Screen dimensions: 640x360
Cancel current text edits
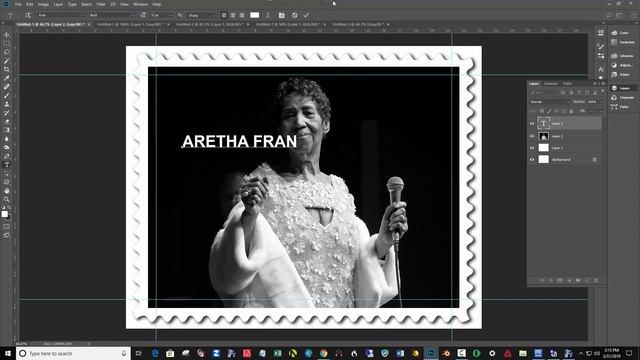pos(295,15)
